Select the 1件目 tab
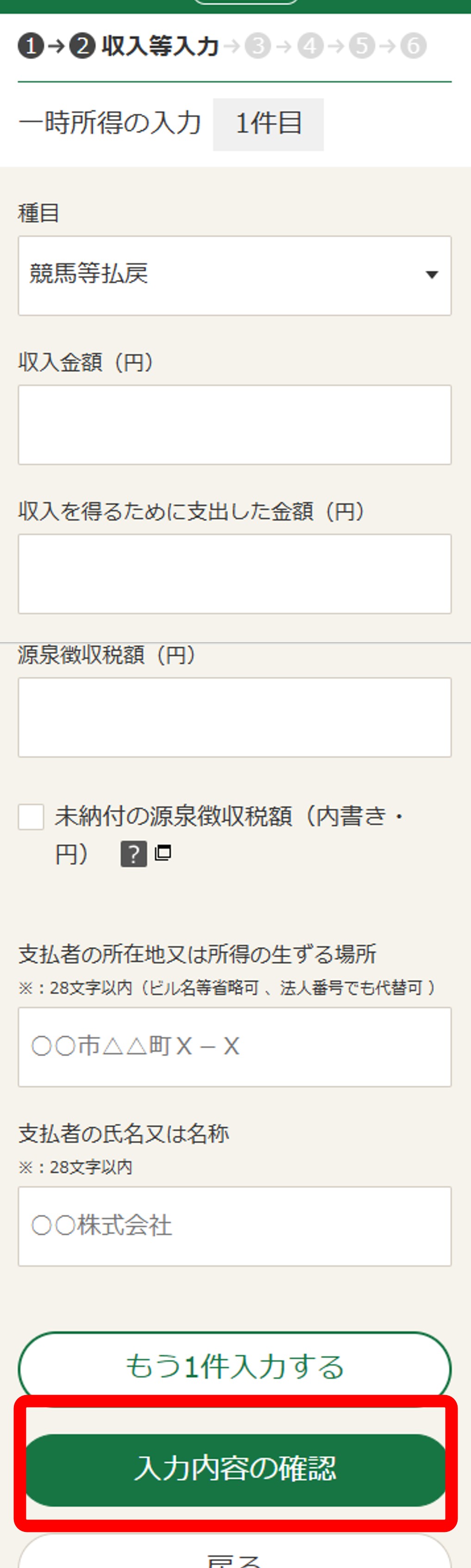471x1568 pixels. 268,124
